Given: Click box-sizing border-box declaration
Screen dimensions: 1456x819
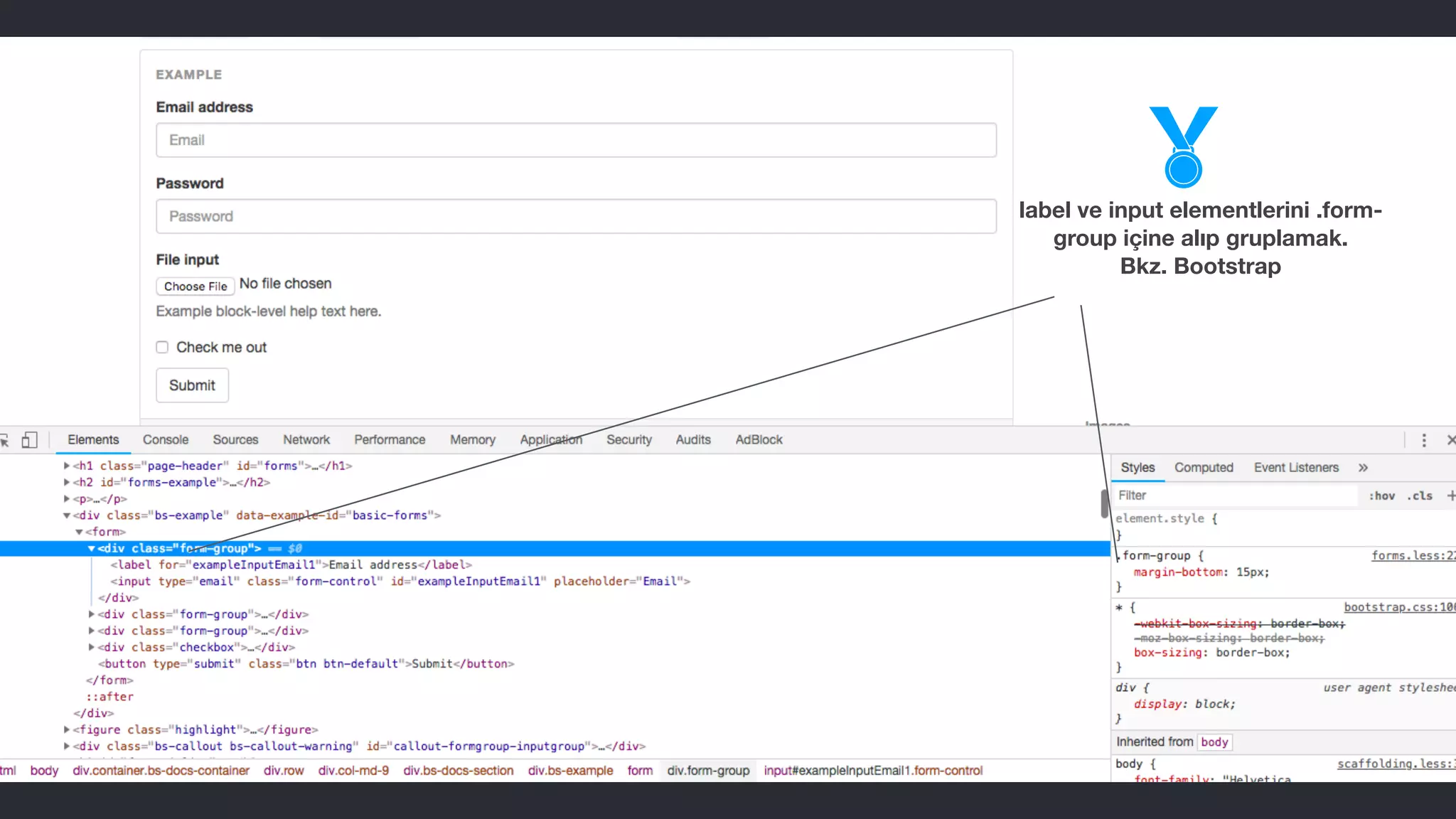Looking at the screenshot, I should point(1211,653).
